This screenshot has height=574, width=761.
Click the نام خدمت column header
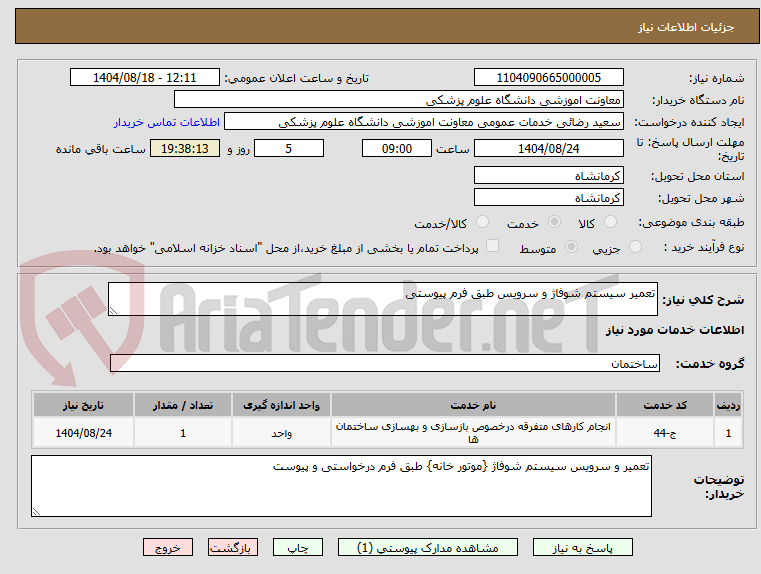pos(473,405)
